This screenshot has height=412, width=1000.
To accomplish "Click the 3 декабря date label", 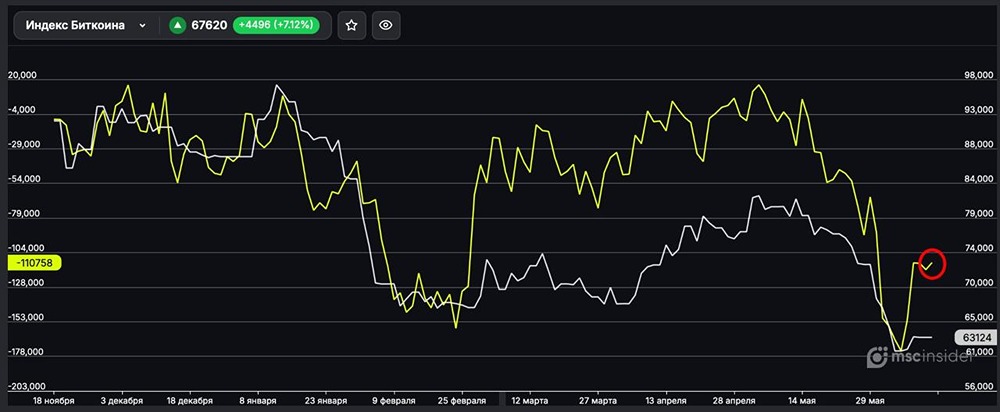I will coord(121,401).
